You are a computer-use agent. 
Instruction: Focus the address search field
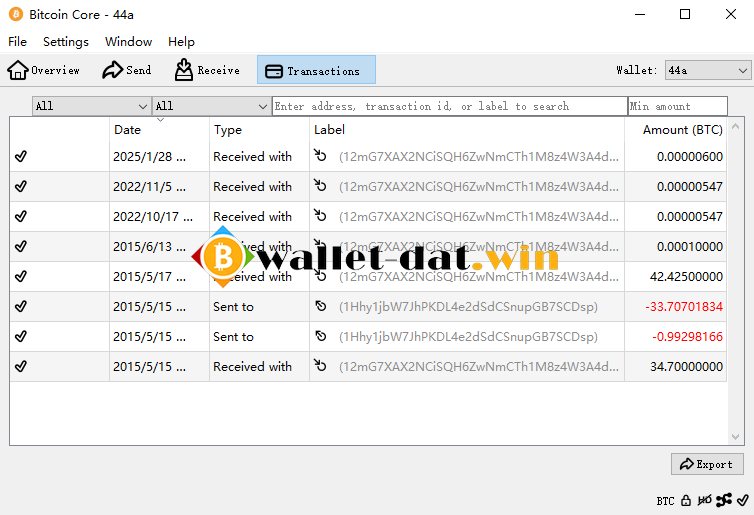click(x=450, y=106)
